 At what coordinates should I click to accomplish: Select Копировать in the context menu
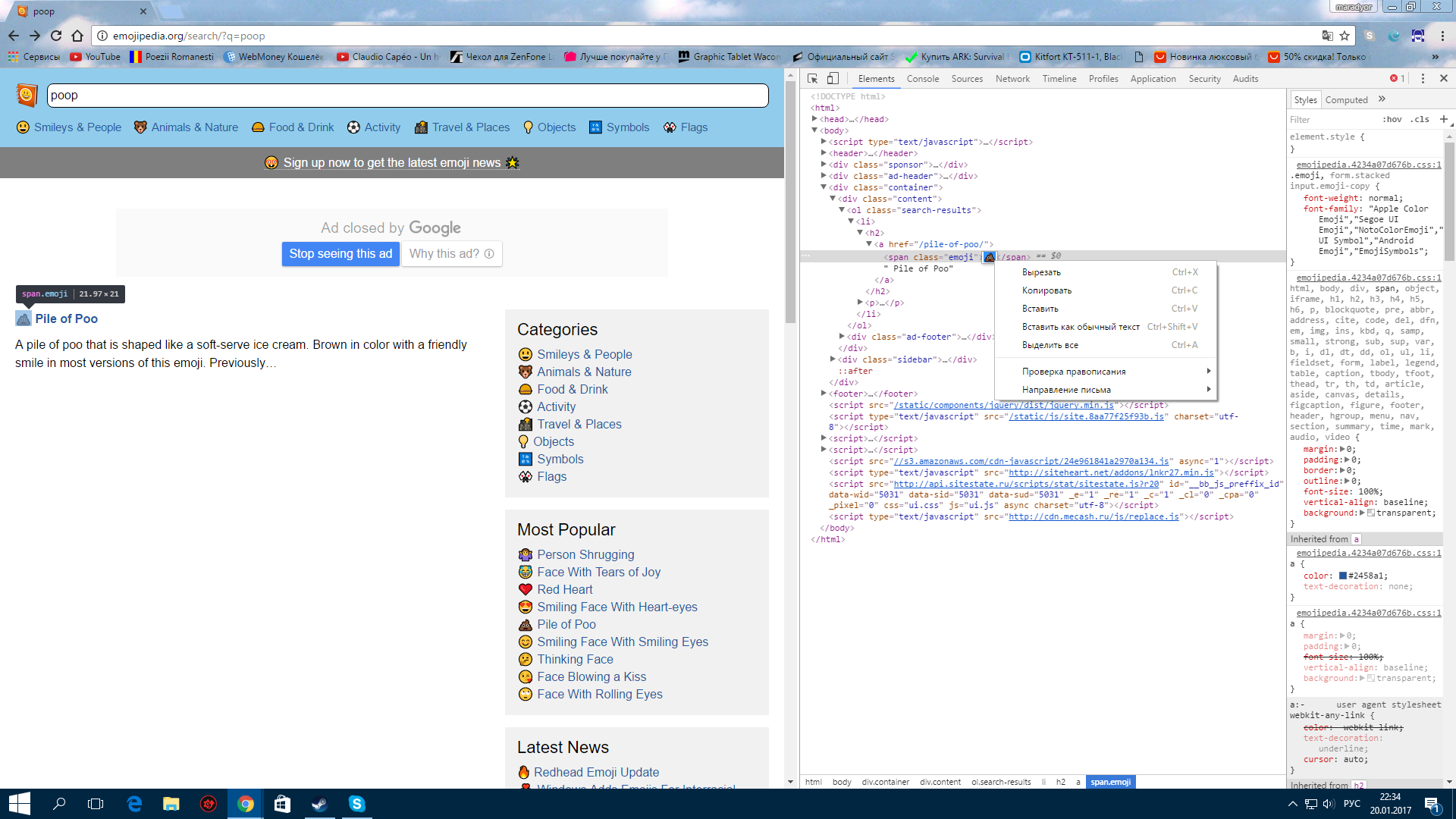click(x=1106, y=290)
